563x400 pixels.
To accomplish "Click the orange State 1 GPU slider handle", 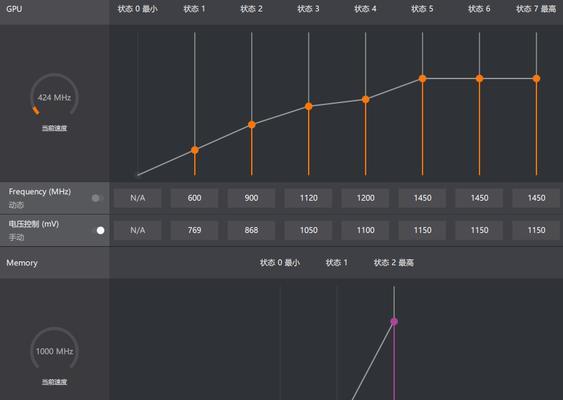I will click(x=195, y=150).
